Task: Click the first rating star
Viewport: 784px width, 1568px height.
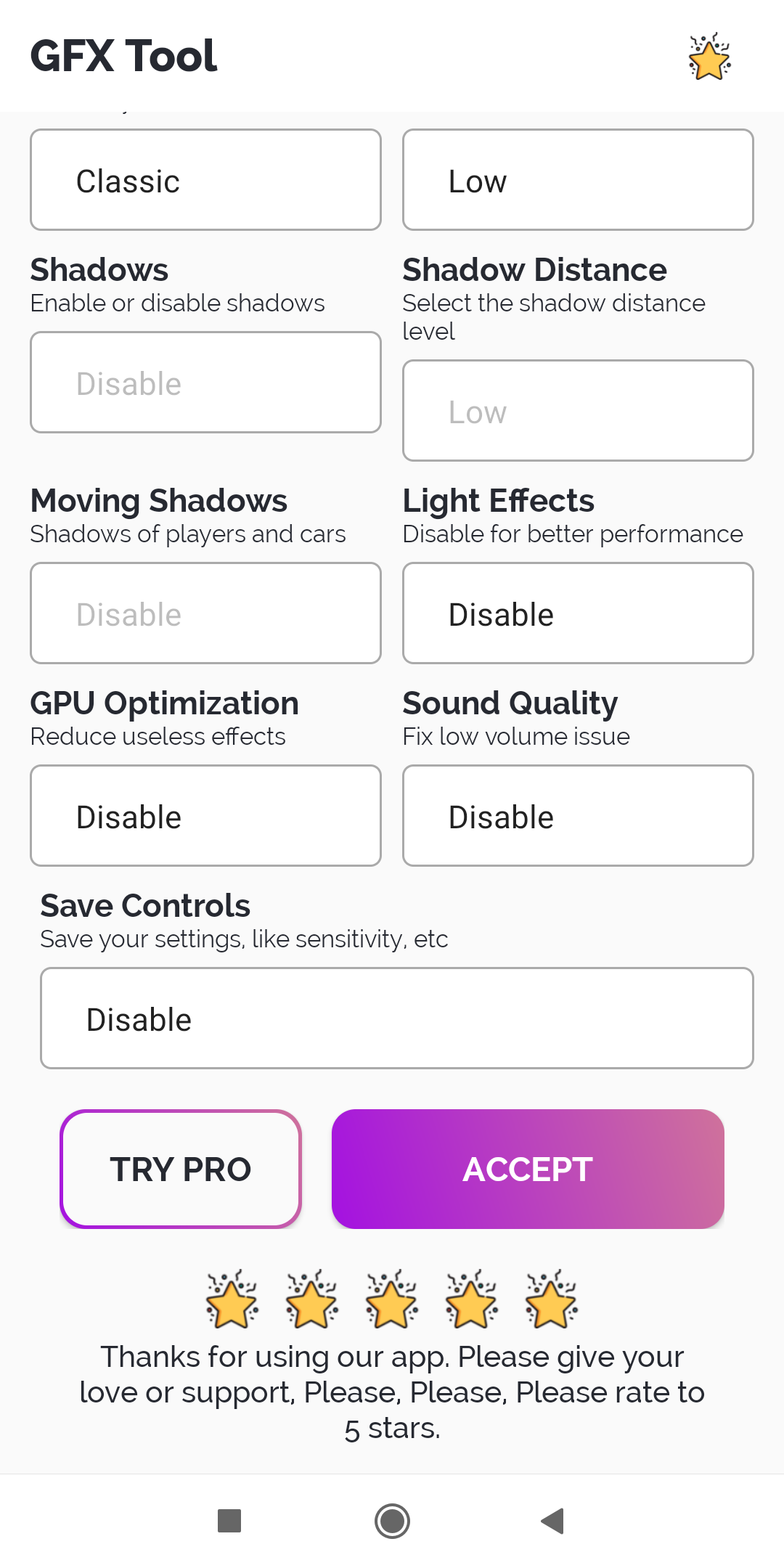Action: click(x=232, y=1299)
